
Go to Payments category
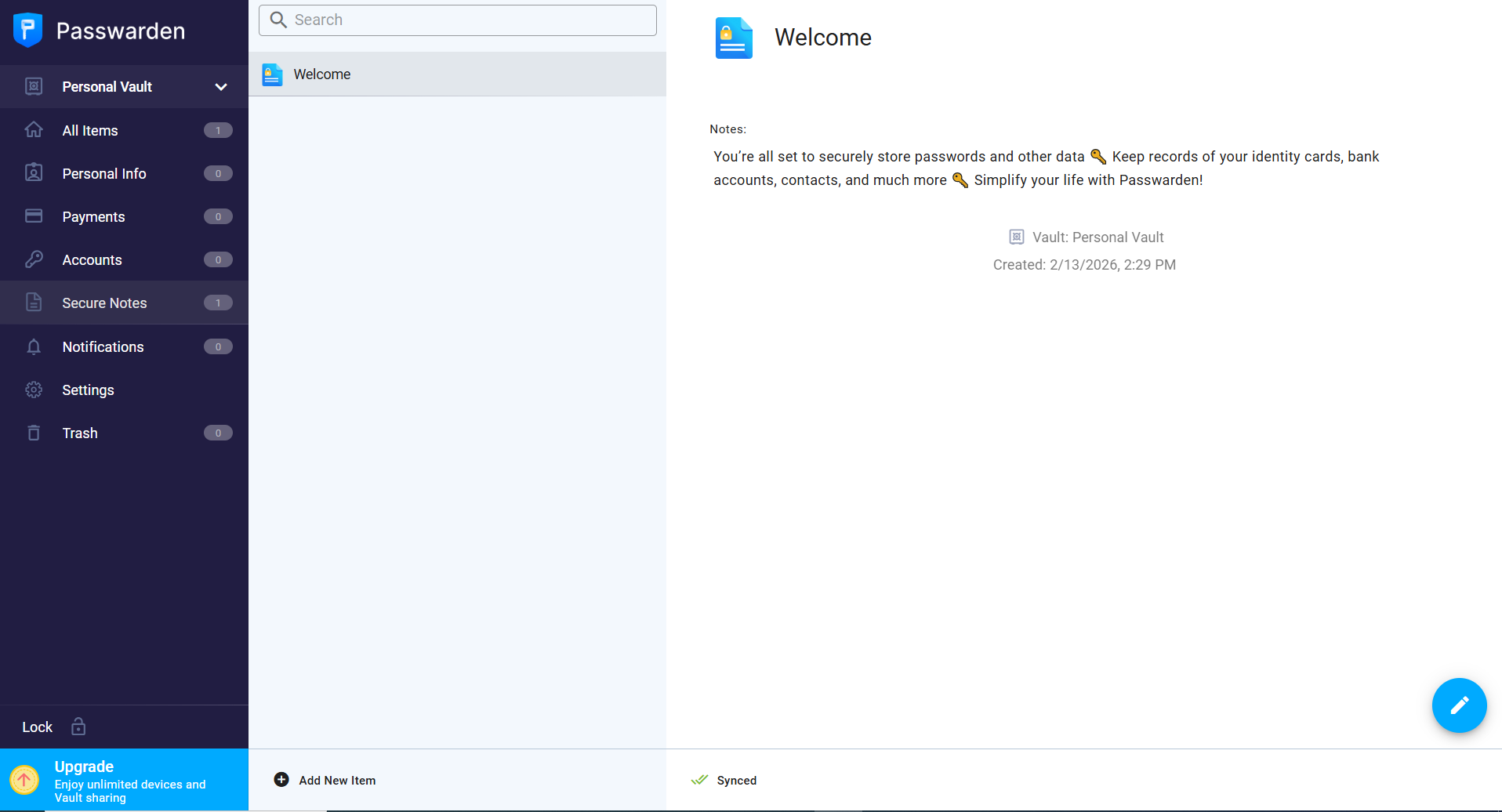pos(93,216)
